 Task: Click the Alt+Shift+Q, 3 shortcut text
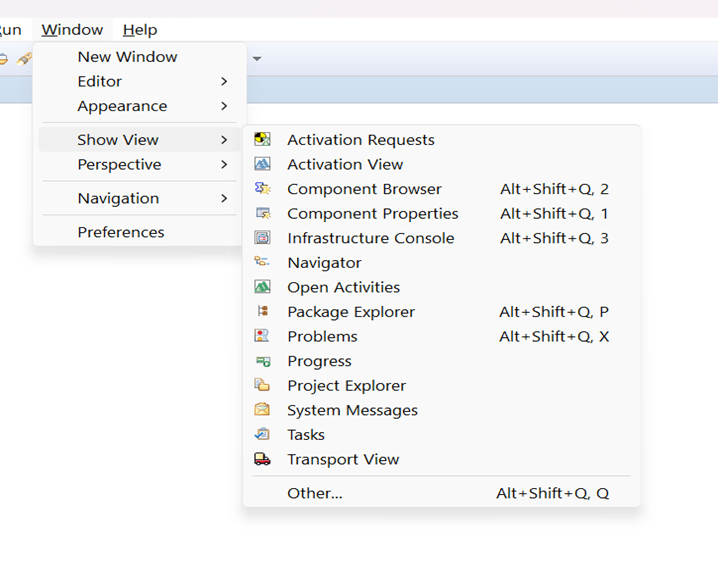click(x=555, y=238)
